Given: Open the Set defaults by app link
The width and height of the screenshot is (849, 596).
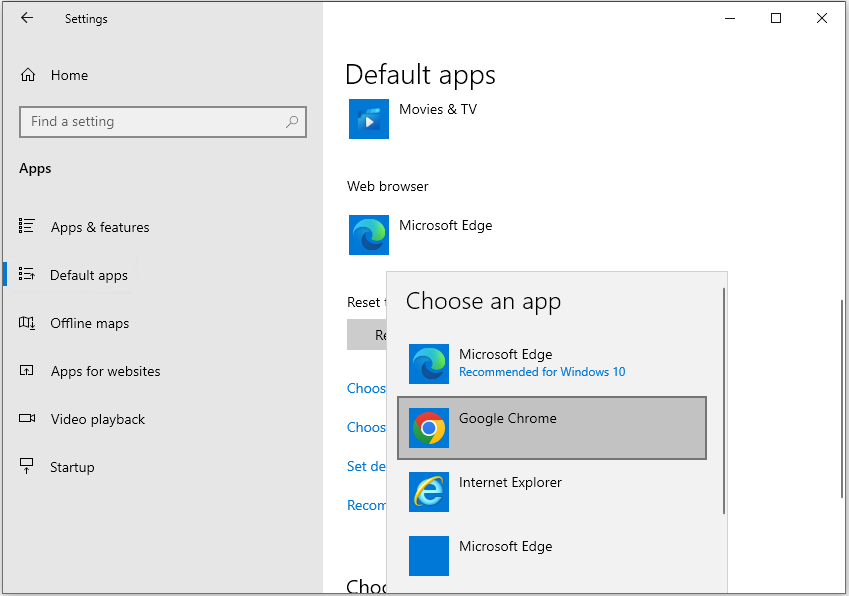Looking at the screenshot, I should (x=366, y=466).
